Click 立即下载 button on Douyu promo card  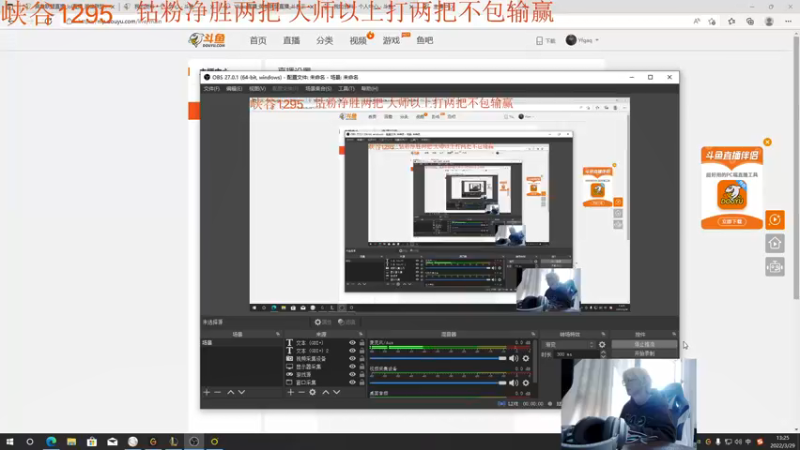point(732,221)
